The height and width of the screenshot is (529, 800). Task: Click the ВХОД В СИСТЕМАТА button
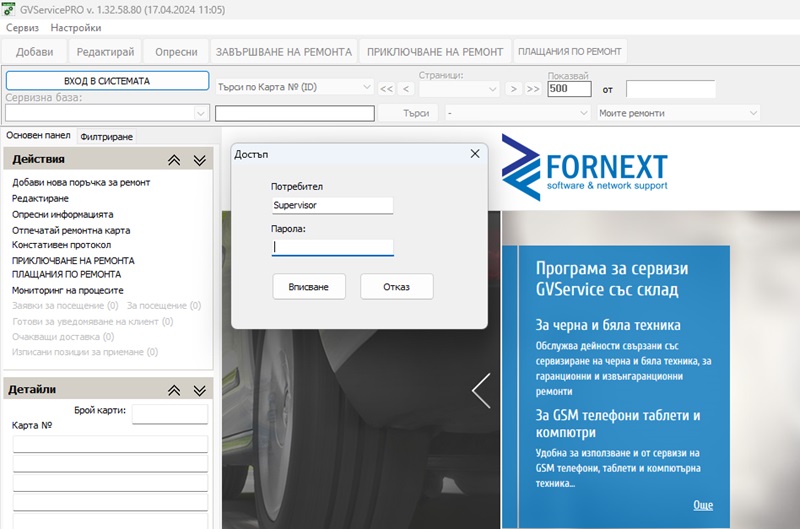107,81
